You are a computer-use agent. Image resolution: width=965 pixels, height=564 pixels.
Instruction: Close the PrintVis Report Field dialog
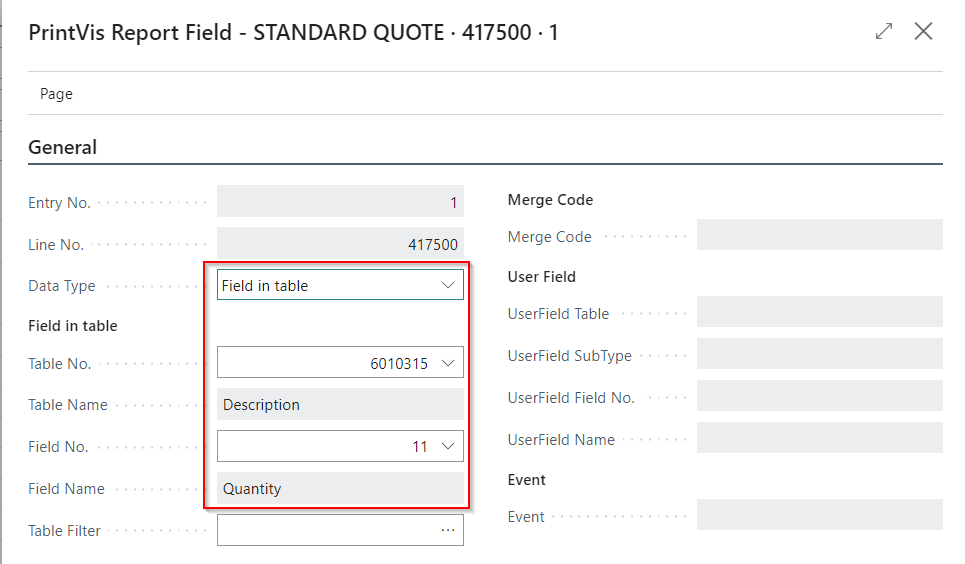pos(923,32)
